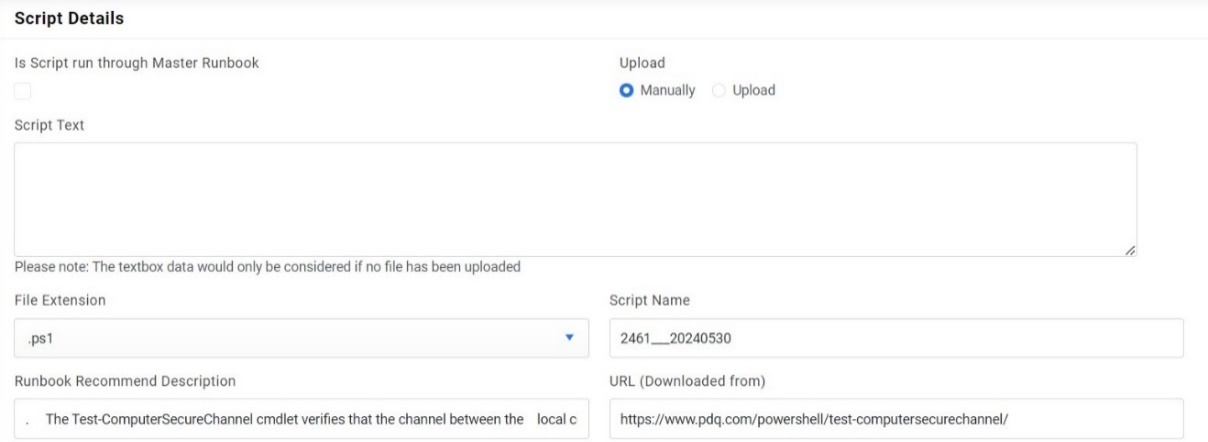Image resolution: width=1208 pixels, height=442 pixels.
Task: Focus the Script Text textarea
Action: point(575,199)
